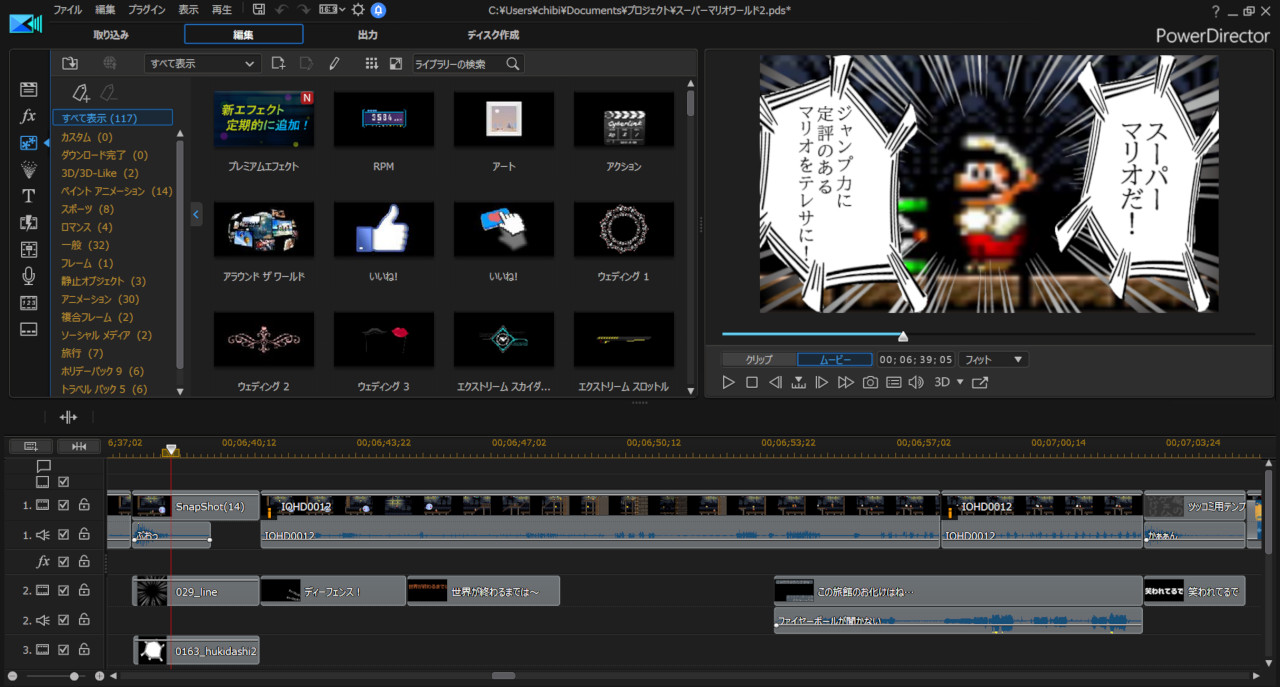Screen dimensions: 1280x687
Task: Undock the preview window
Action: [x=980, y=382]
